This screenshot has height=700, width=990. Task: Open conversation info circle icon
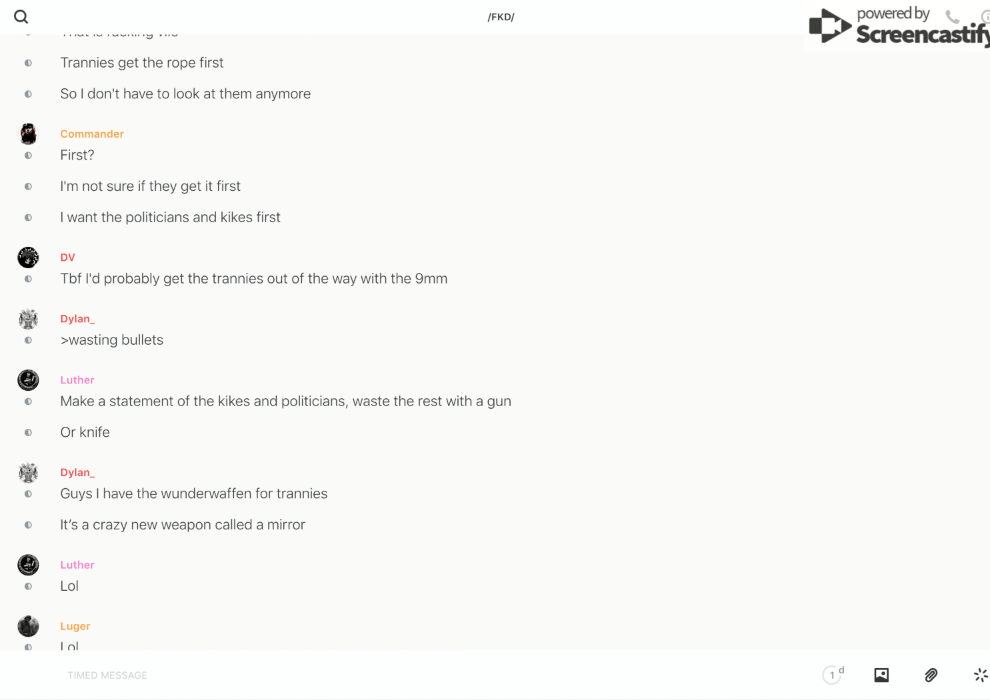[x=985, y=17]
